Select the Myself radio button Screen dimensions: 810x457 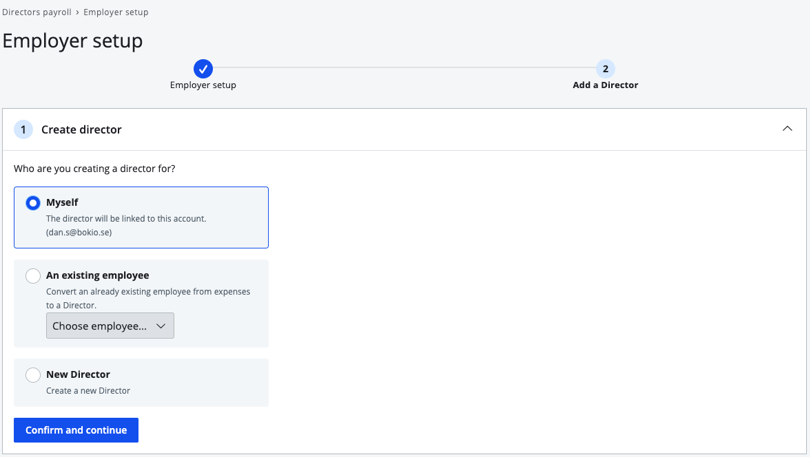point(33,203)
